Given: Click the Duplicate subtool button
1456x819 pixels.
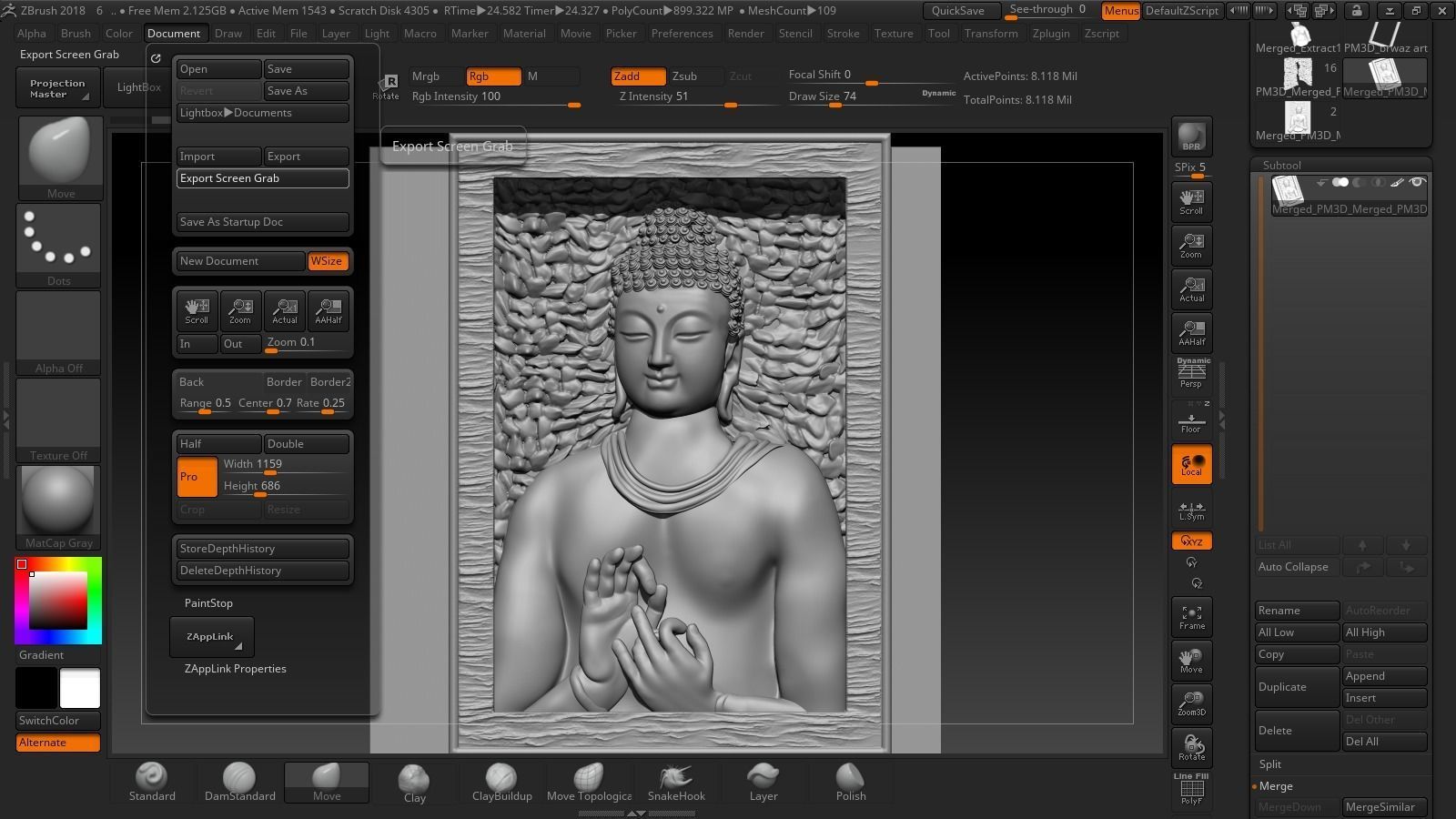Looking at the screenshot, I should [1297, 687].
